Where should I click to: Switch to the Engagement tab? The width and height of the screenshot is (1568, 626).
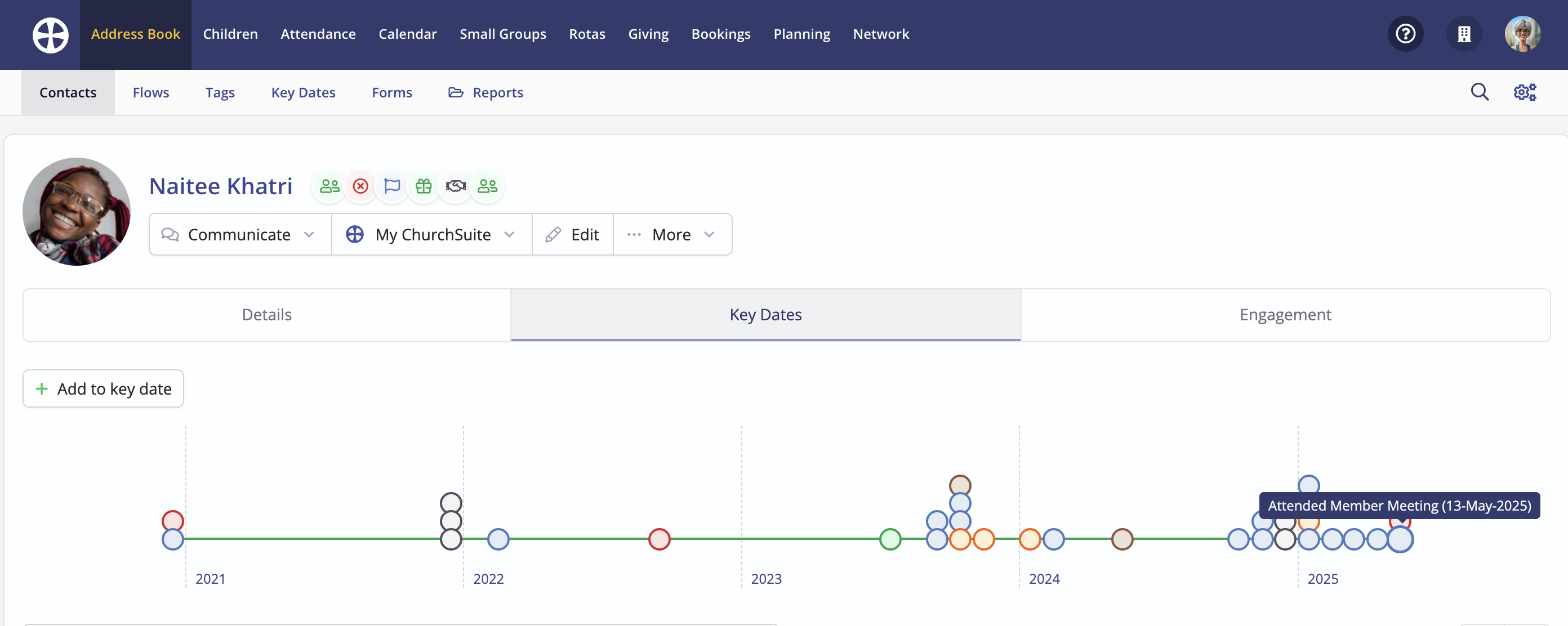pyautogui.click(x=1285, y=315)
